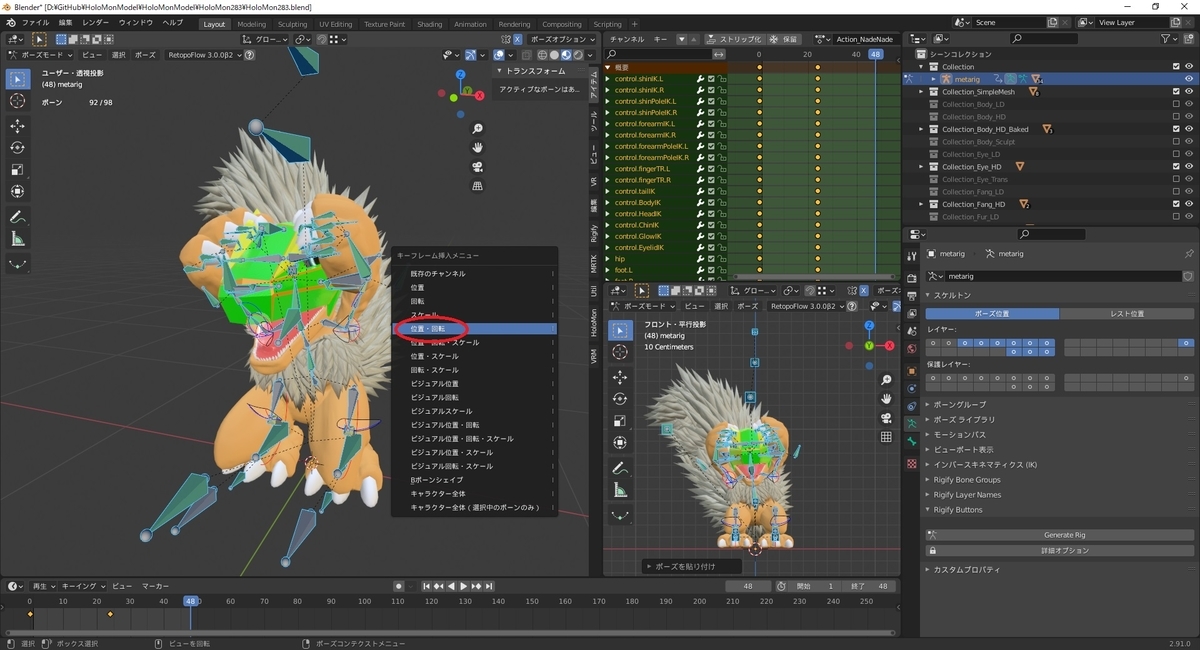Toggle the wrench on control.shinIK.L channel

tap(701, 79)
